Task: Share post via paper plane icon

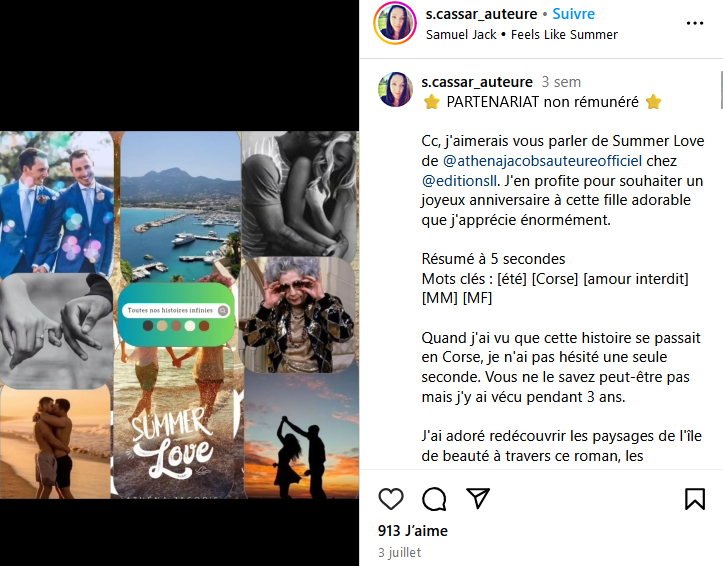Action: coord(478,498)
